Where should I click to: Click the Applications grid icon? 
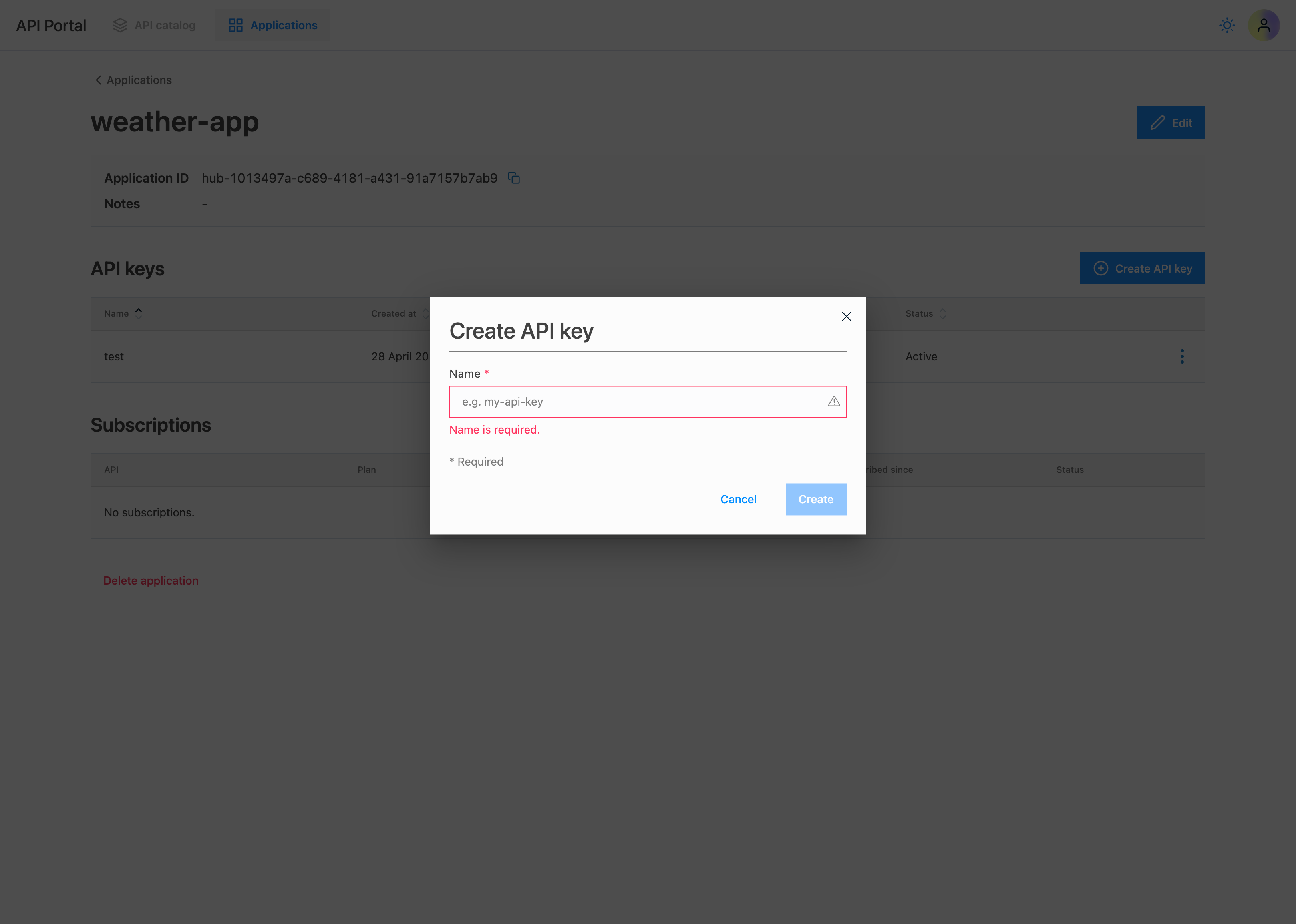[235, 26]
